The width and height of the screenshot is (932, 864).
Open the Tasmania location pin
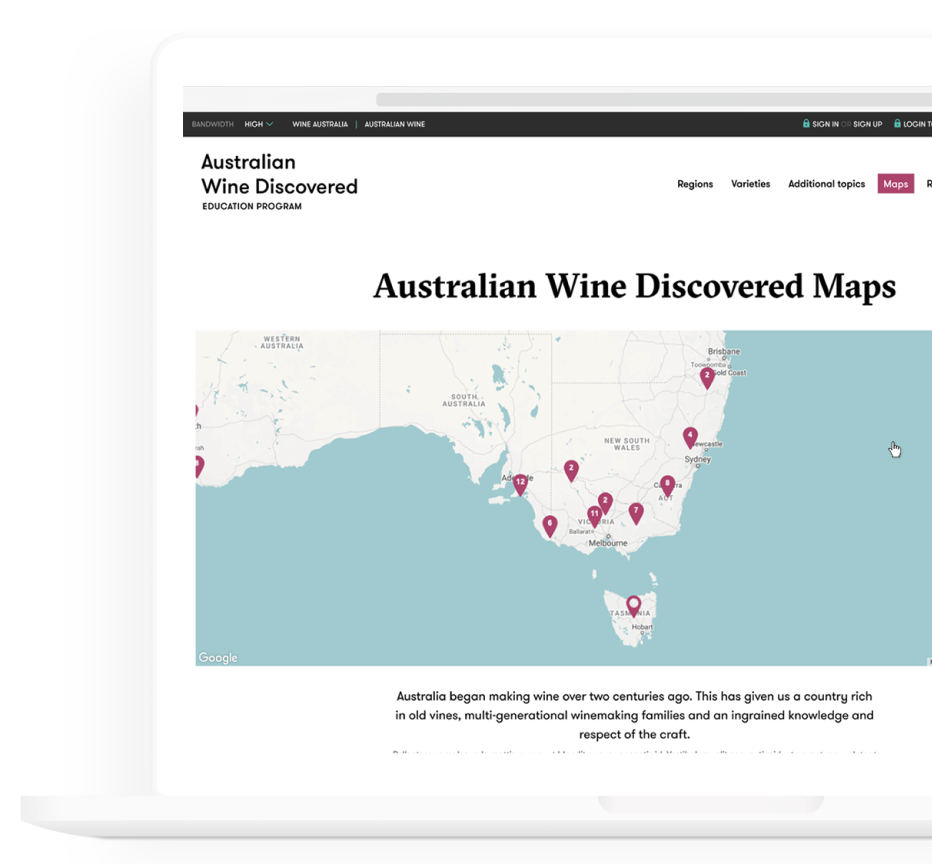pyautogui.click(x=633, y=605)
